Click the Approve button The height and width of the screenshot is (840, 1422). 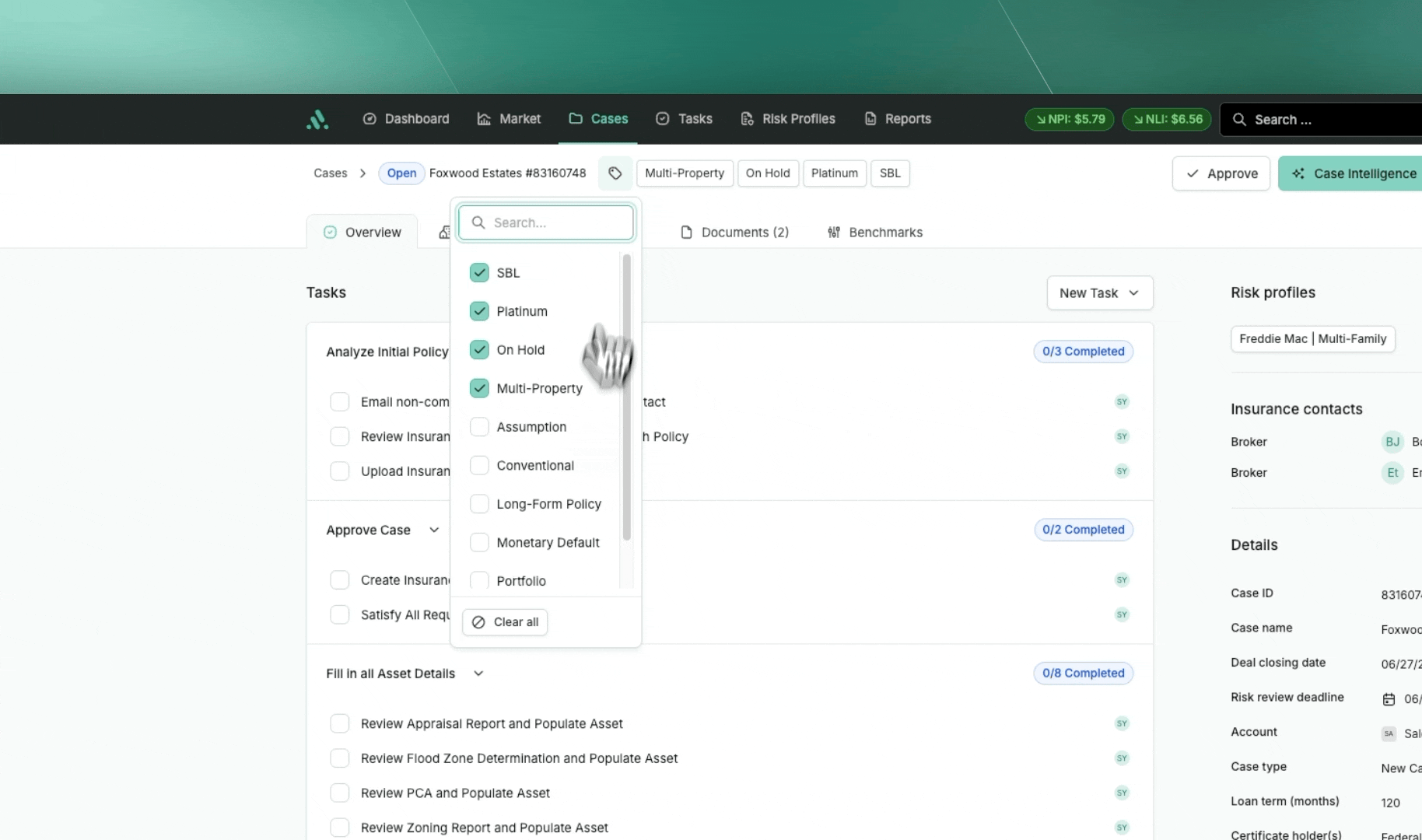1221,173
